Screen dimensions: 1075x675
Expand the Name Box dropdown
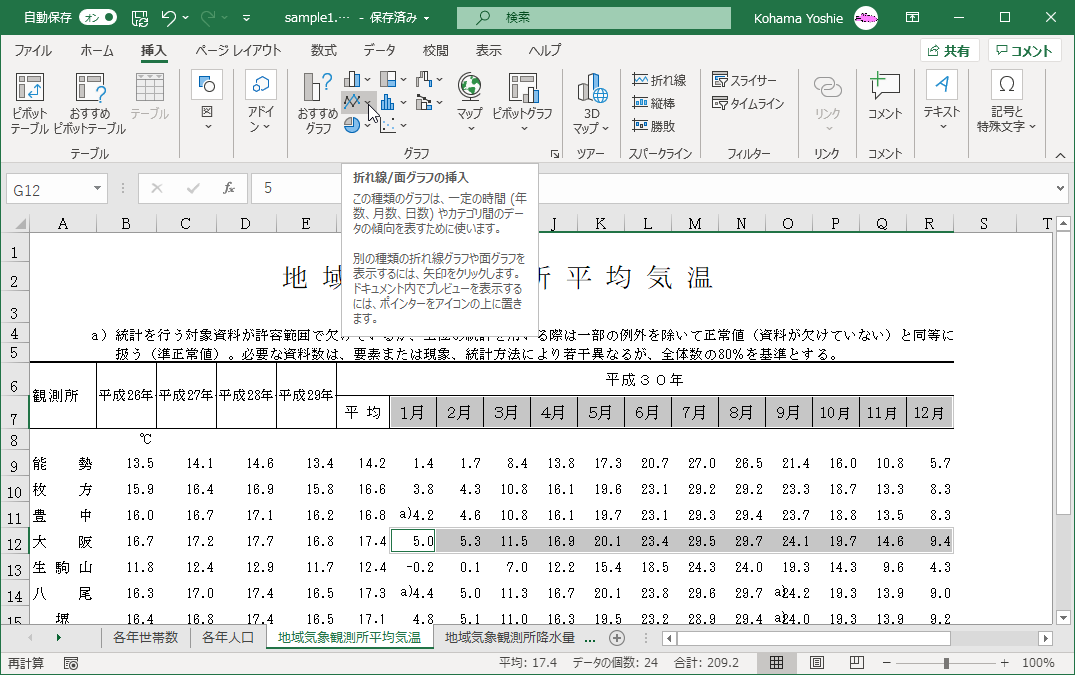pos(98,188)
